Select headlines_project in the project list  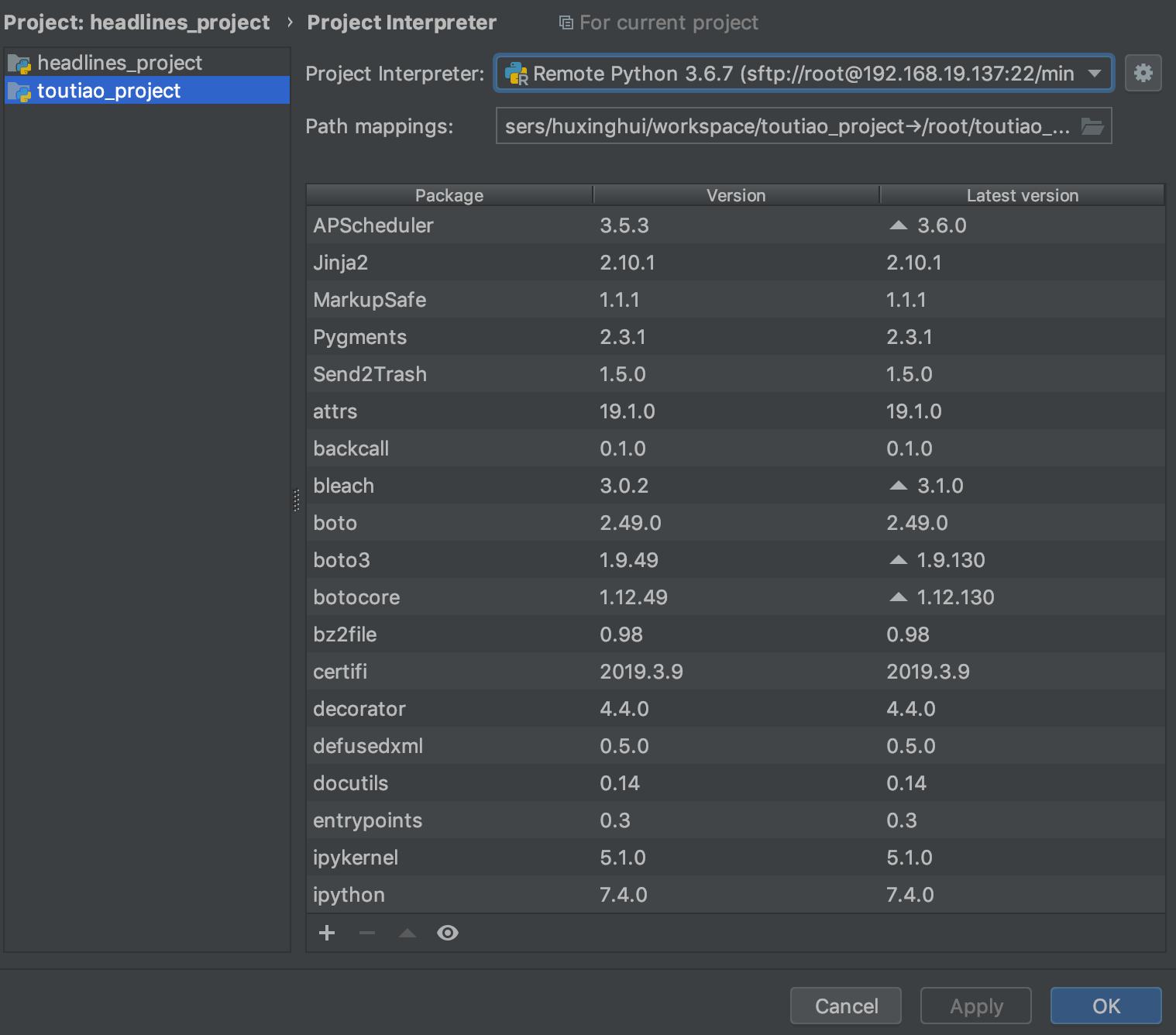click(x=119, y=63)
